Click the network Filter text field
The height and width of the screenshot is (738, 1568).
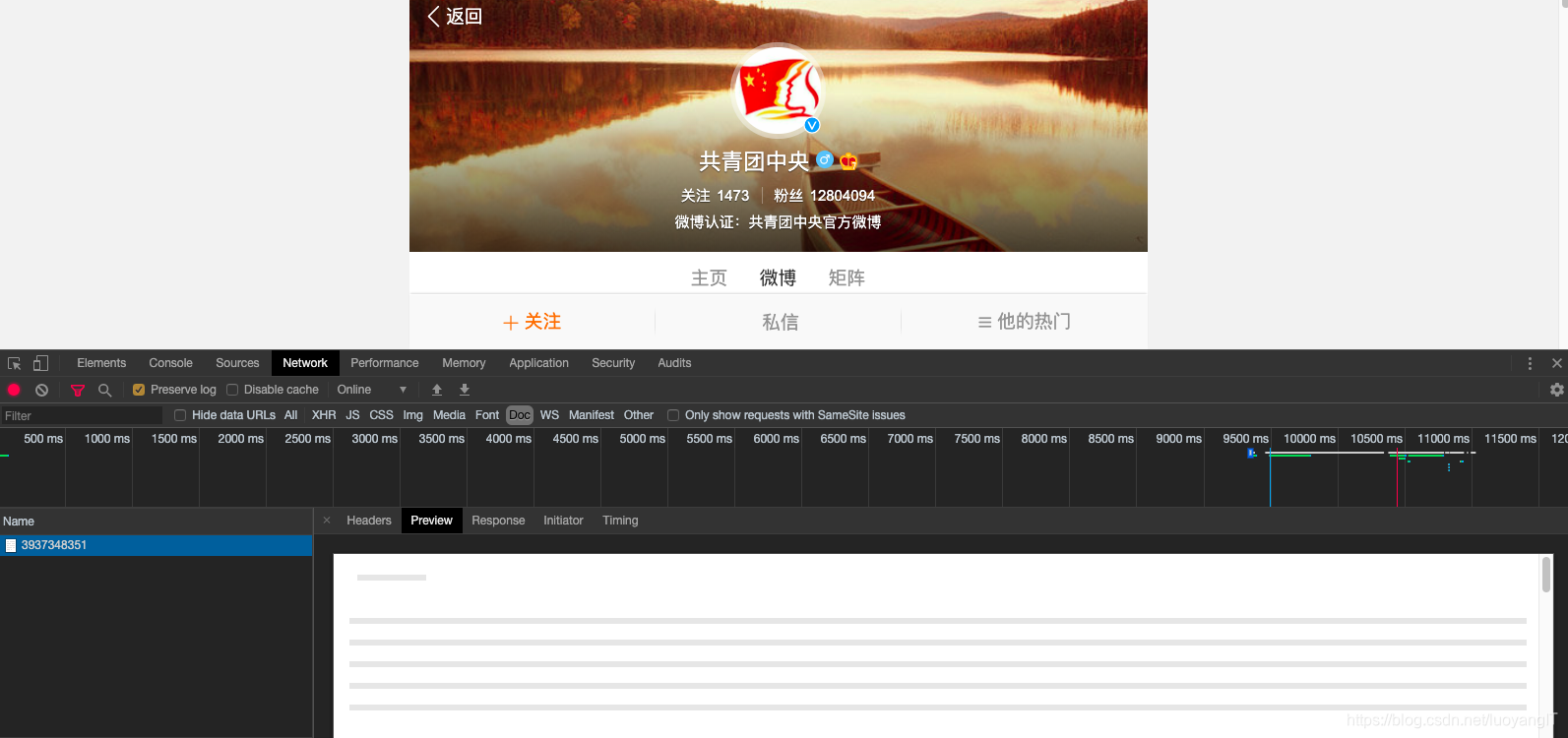click(x=82, y=416)
